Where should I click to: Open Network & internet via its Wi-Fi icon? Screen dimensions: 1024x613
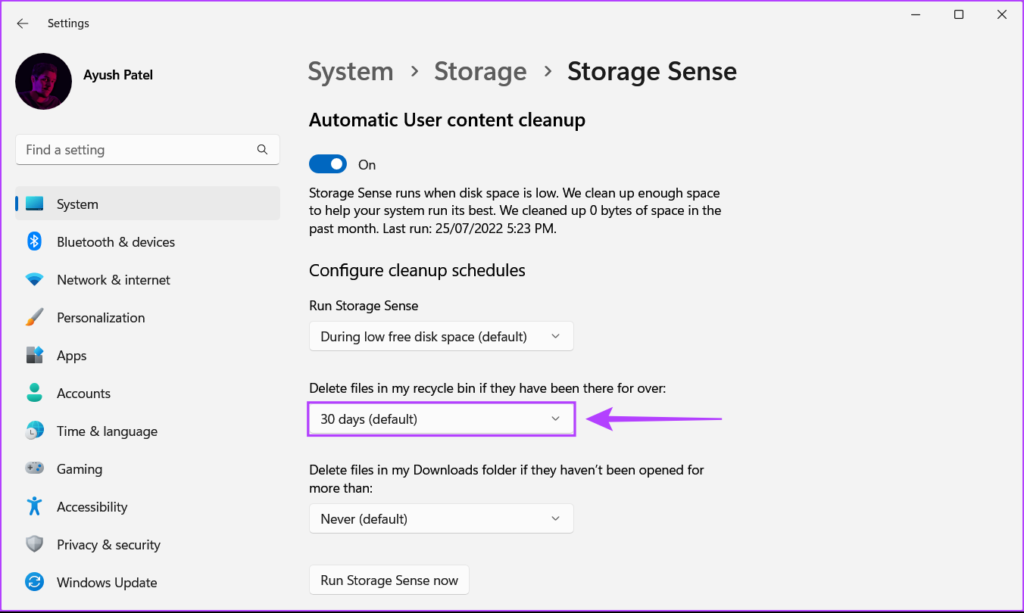click(34, 280)
